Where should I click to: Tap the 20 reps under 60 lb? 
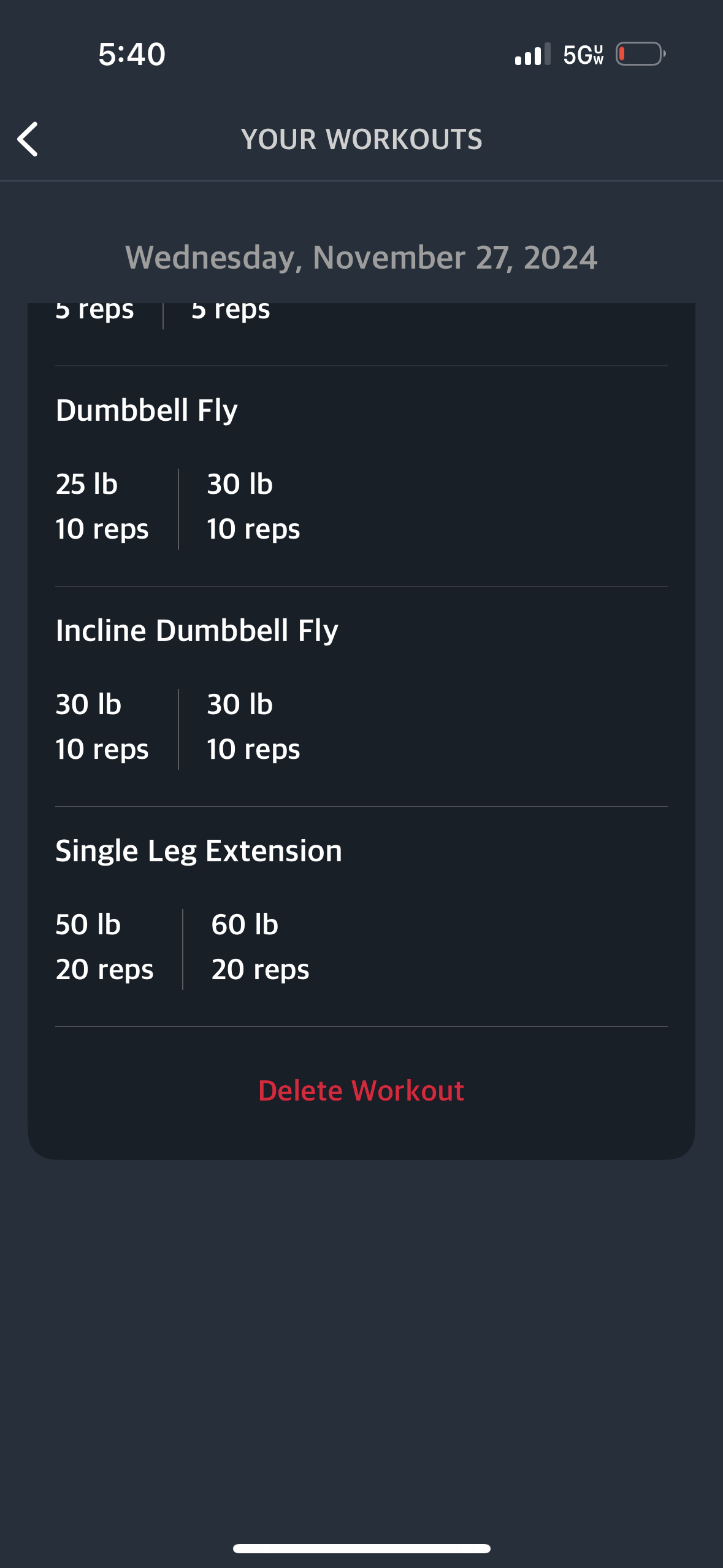tap(260, 970)
